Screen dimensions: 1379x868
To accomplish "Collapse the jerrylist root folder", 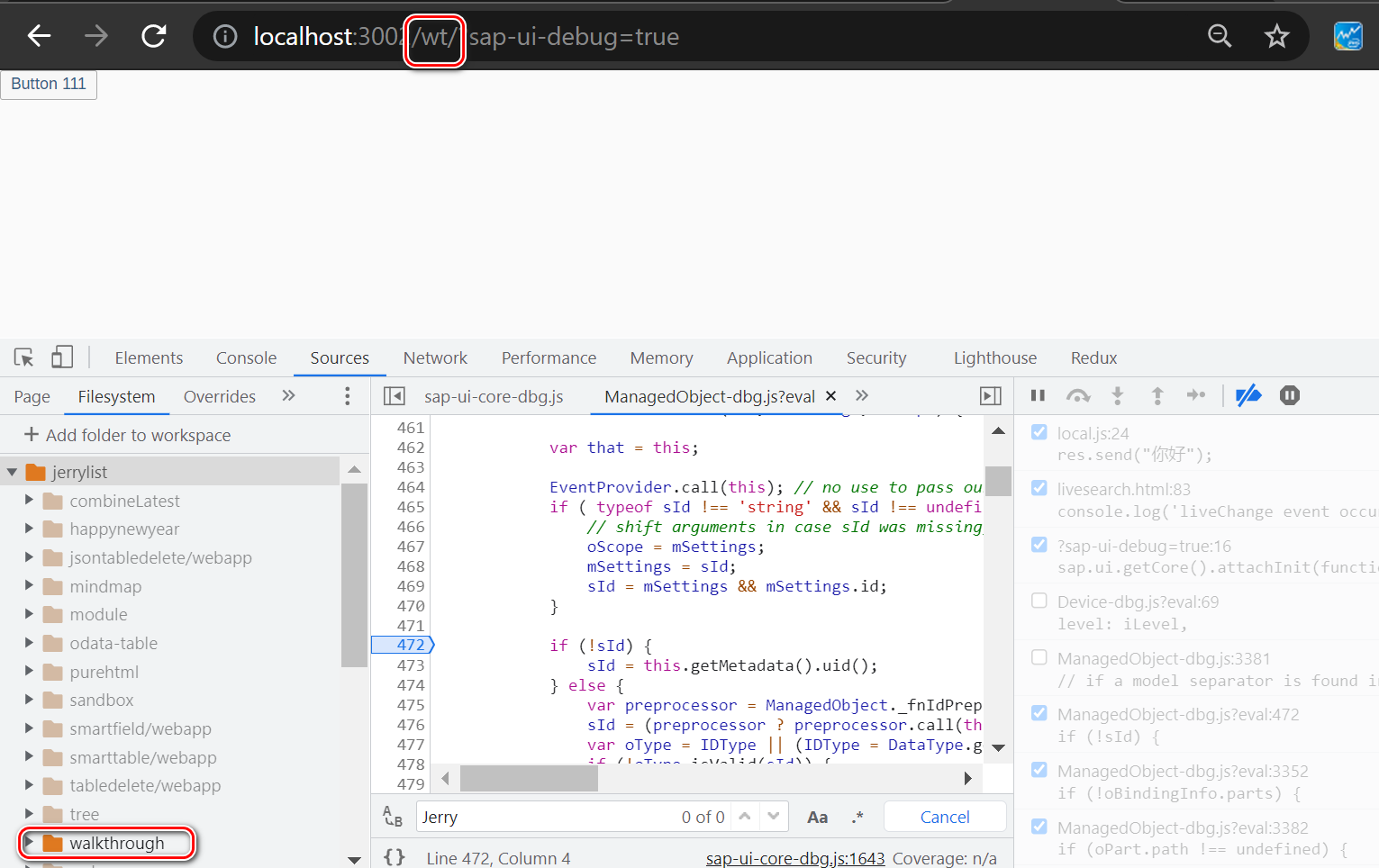I will [12, 472].
